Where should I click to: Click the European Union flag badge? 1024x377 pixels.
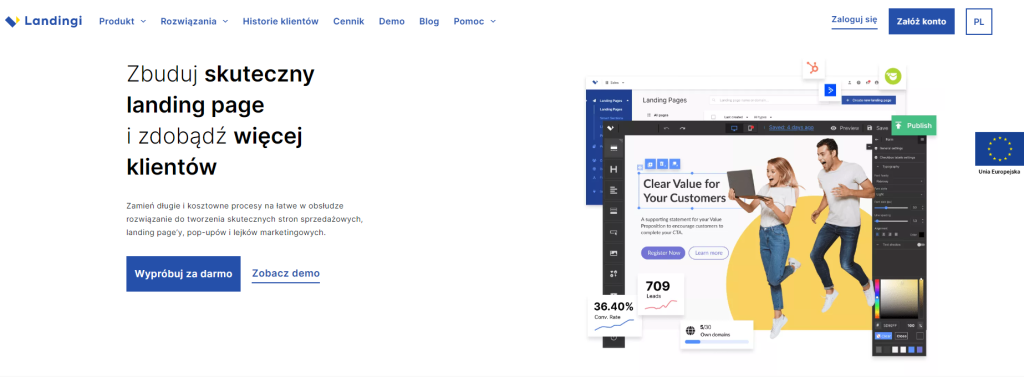(999, 148)
